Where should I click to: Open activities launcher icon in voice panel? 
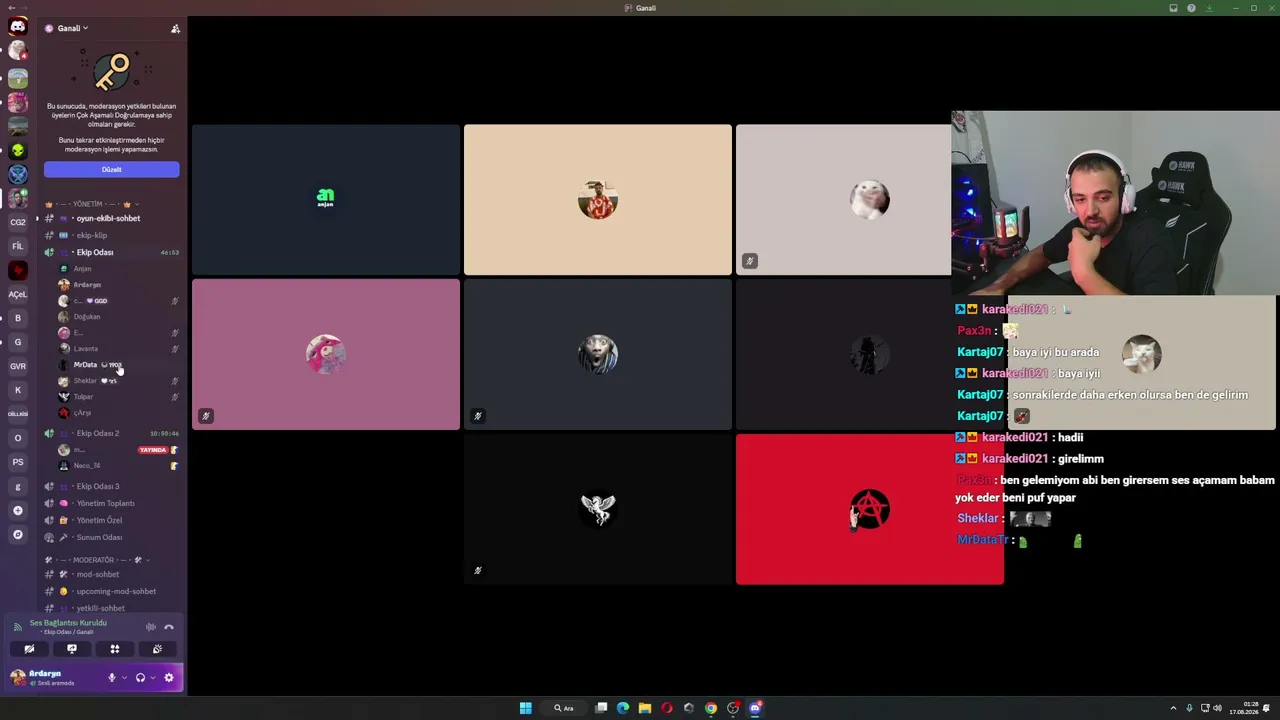[114, 649]
